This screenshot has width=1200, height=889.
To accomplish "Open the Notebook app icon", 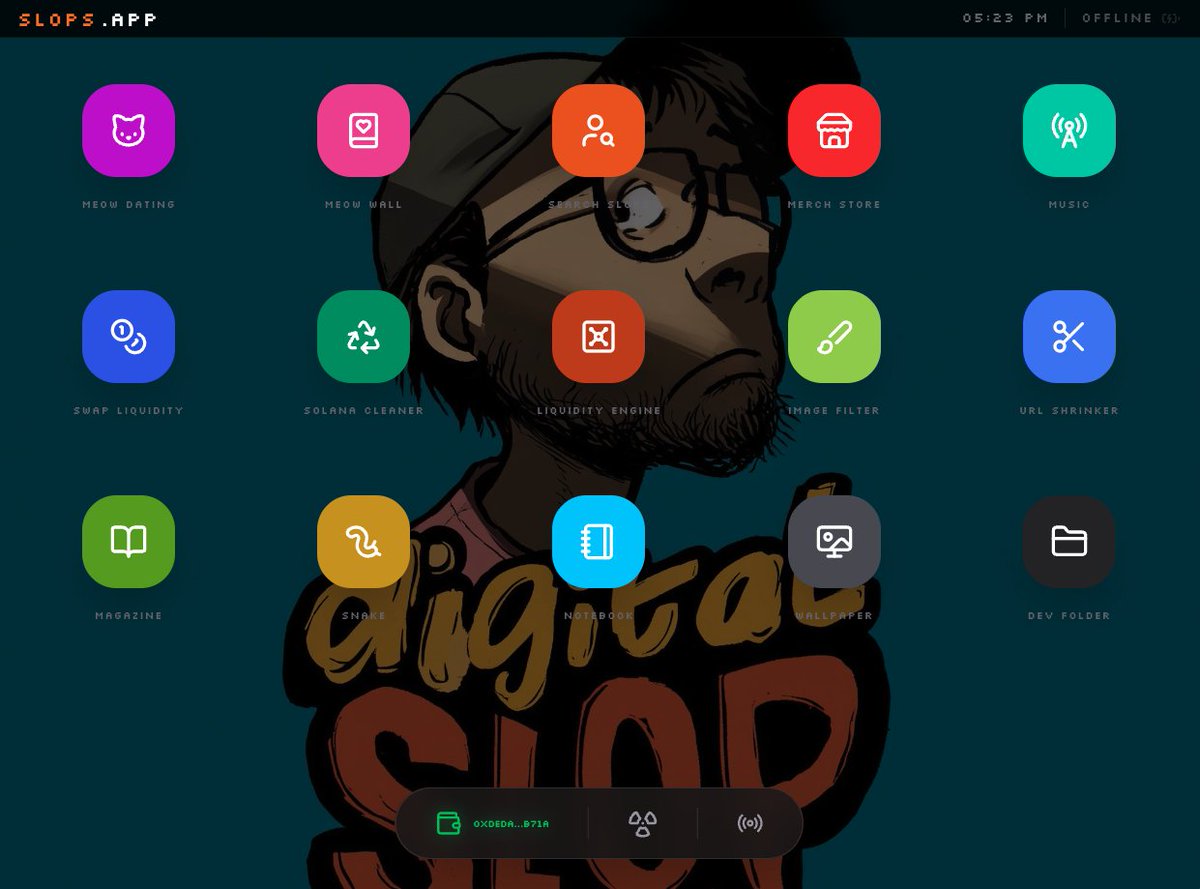I will point(598,541).
